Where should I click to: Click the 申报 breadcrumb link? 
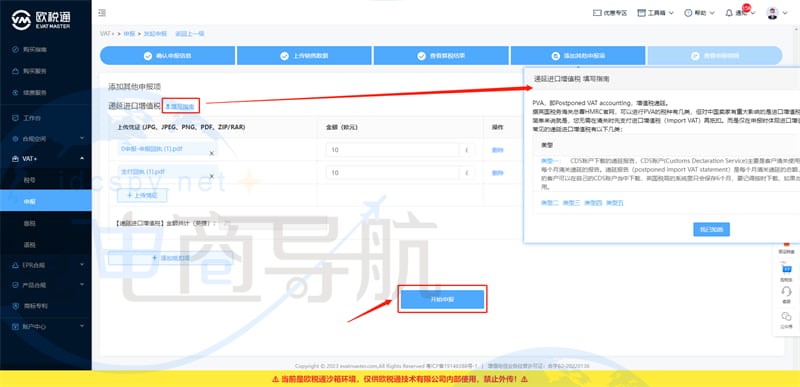(x=129, y=34)
